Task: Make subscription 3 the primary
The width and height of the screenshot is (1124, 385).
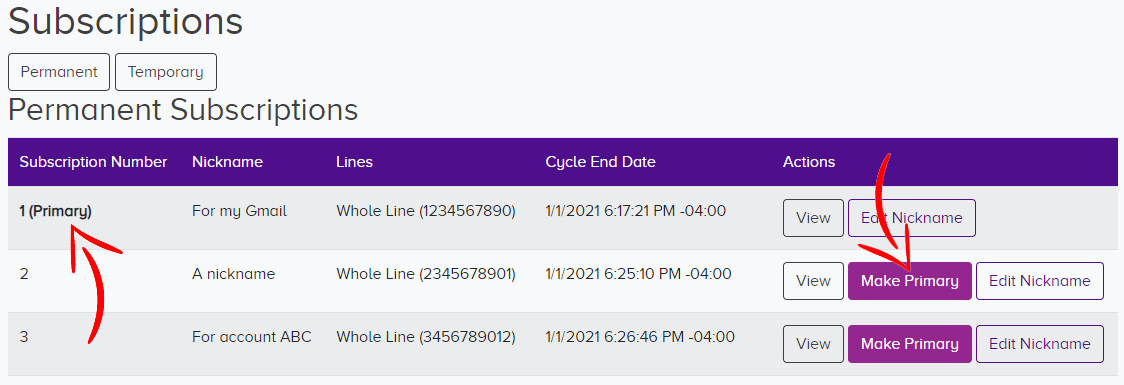Action: pos(910,344)
